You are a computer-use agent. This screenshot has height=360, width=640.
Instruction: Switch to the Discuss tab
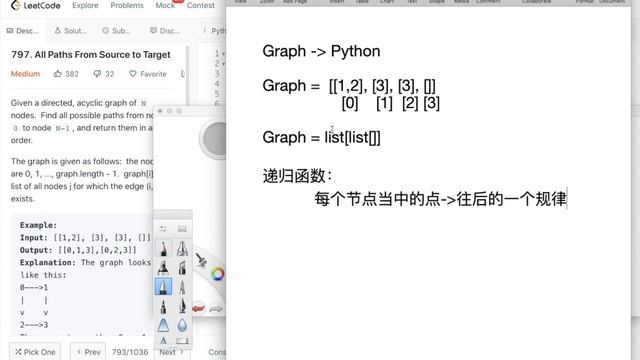click(165, 31)
